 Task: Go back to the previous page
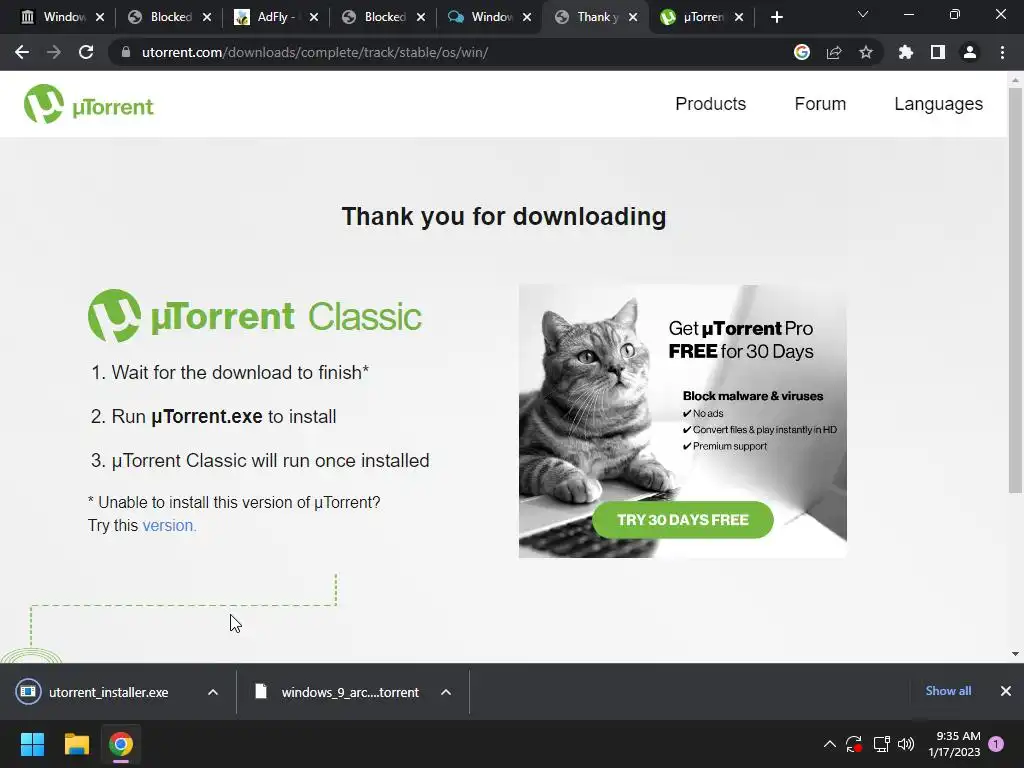click(x=22, y=52)
